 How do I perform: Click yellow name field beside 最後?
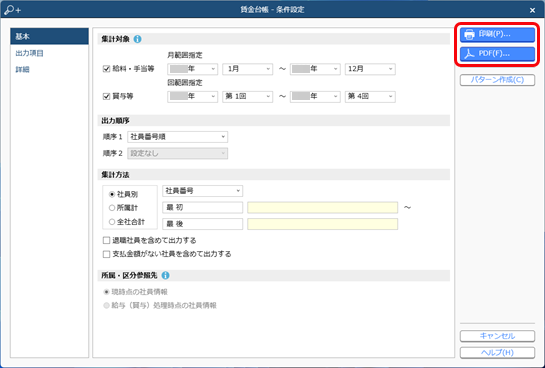[x=323, y=224]
